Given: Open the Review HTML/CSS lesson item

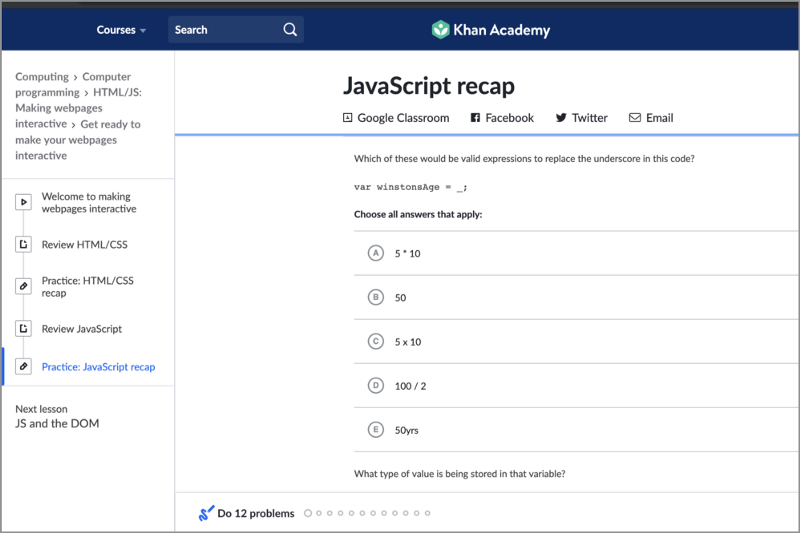Looking at the screenshot, I should tap(84, 245).
